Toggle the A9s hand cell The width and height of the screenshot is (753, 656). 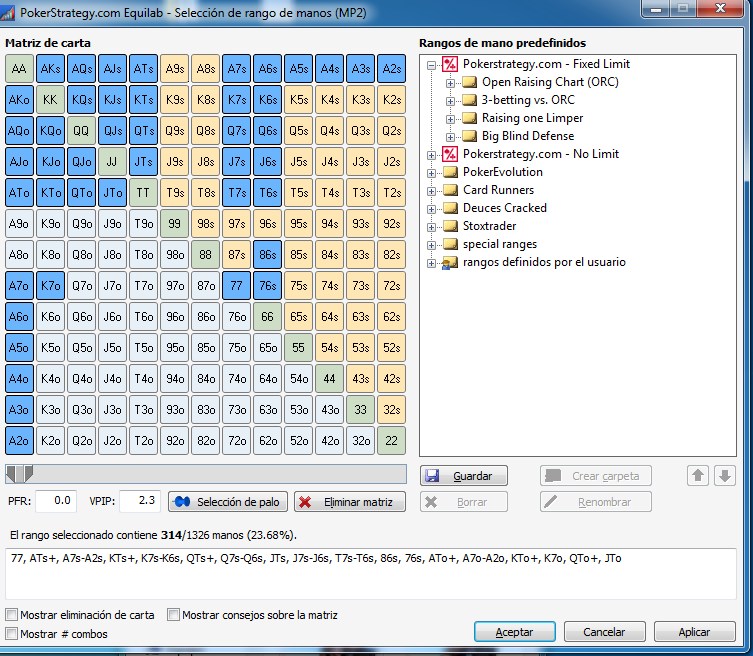[x=174, y=69]
